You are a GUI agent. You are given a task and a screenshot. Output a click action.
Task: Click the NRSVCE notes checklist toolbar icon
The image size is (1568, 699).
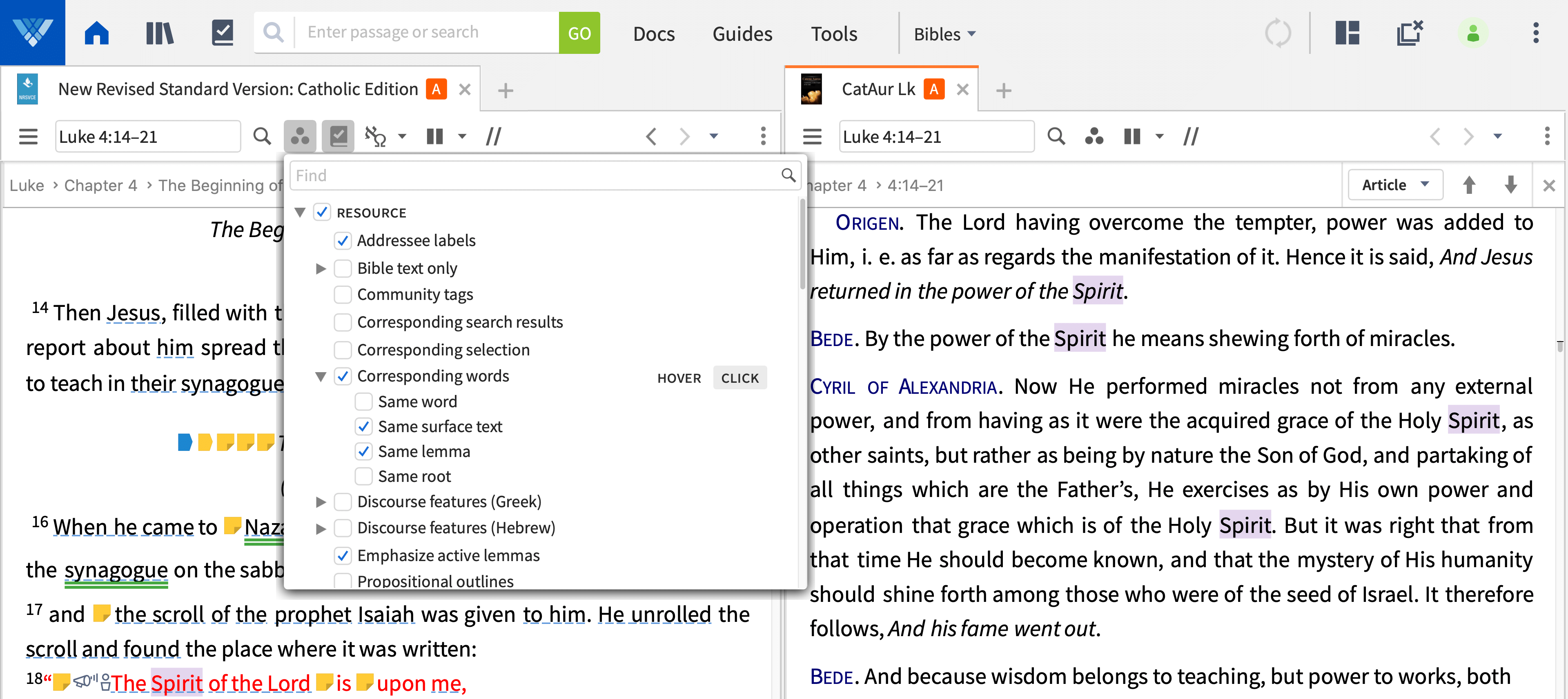tap(339, 136)
